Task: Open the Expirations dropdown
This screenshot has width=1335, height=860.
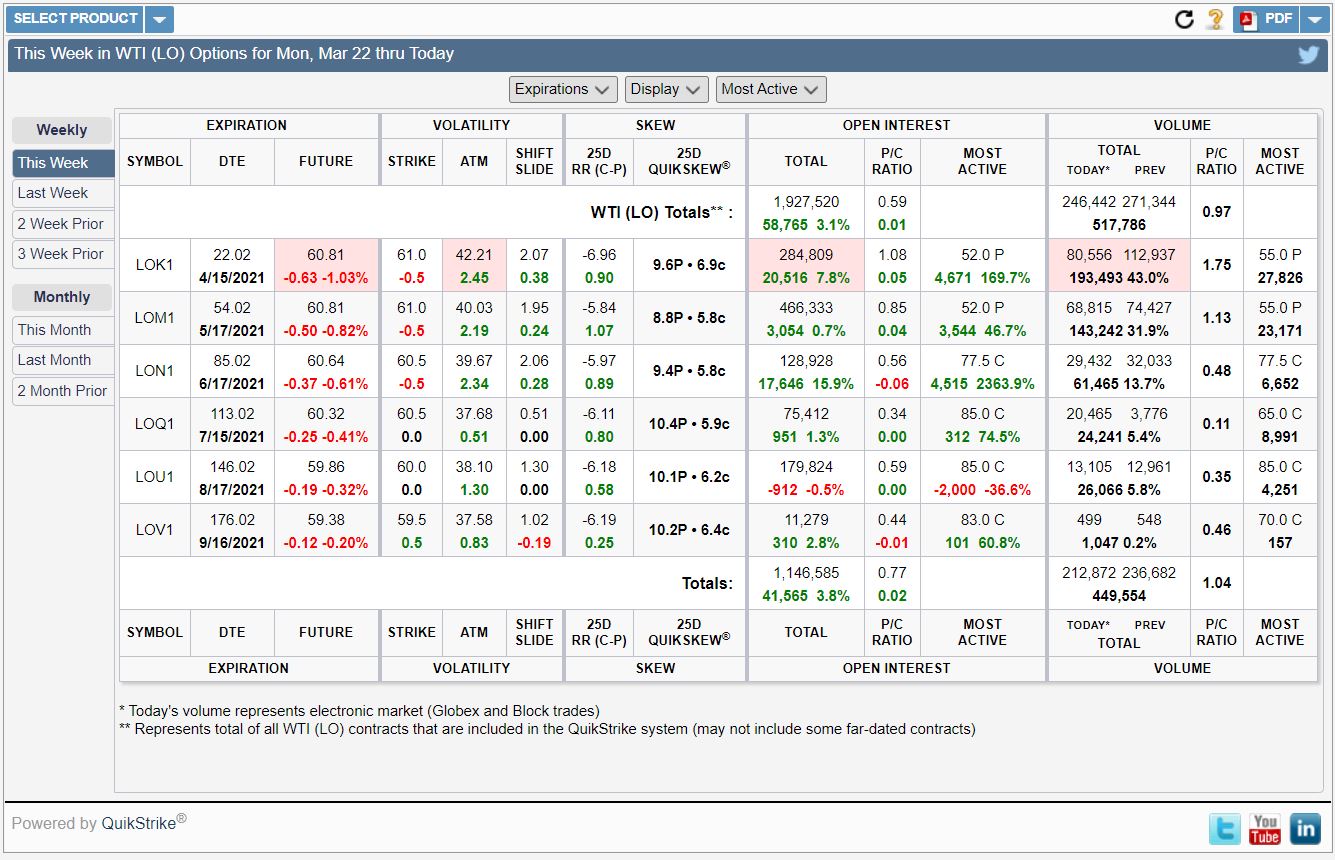Action: coord(562,89)
